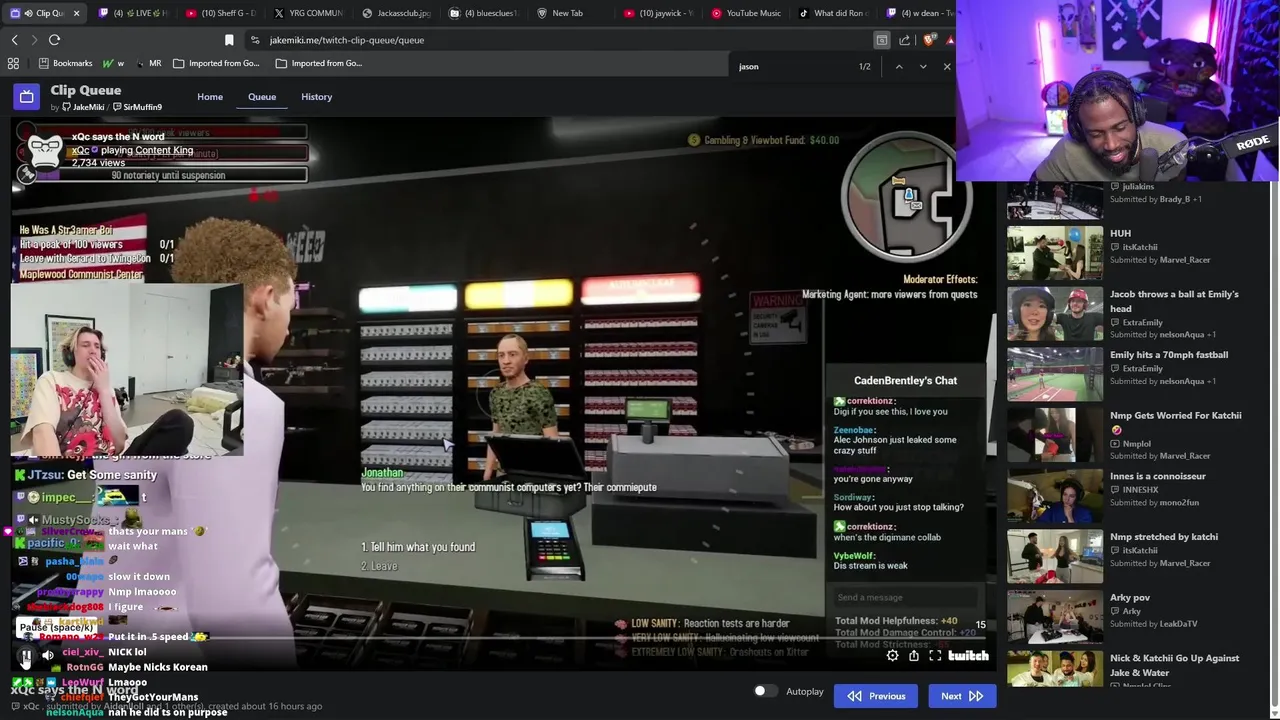Switch to the History tab

tap(316, 97)
